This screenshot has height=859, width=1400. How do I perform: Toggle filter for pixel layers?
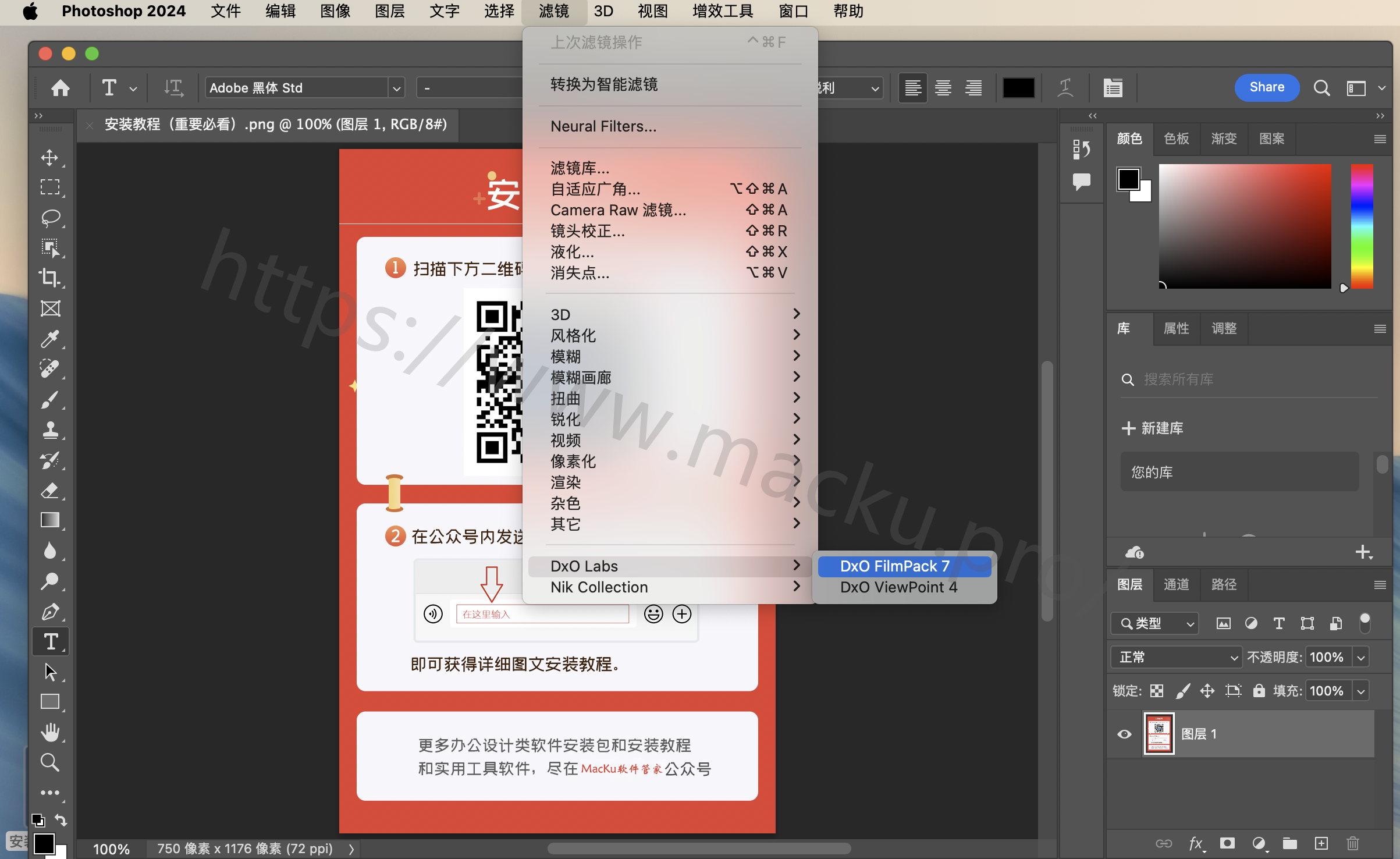tap(1224, 623)
